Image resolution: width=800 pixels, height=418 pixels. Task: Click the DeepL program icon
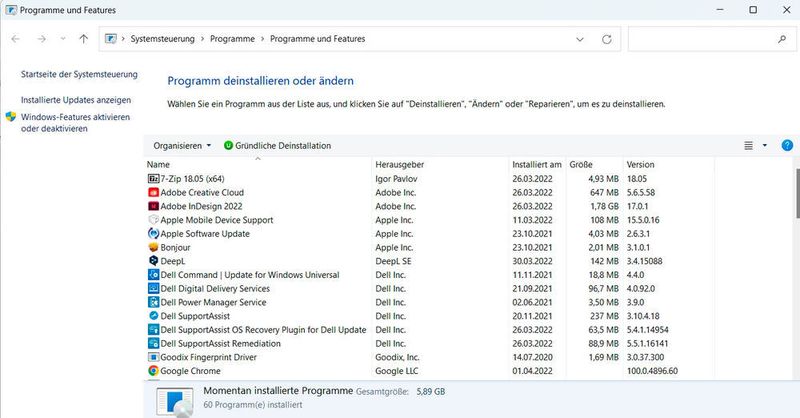(153, 261)
